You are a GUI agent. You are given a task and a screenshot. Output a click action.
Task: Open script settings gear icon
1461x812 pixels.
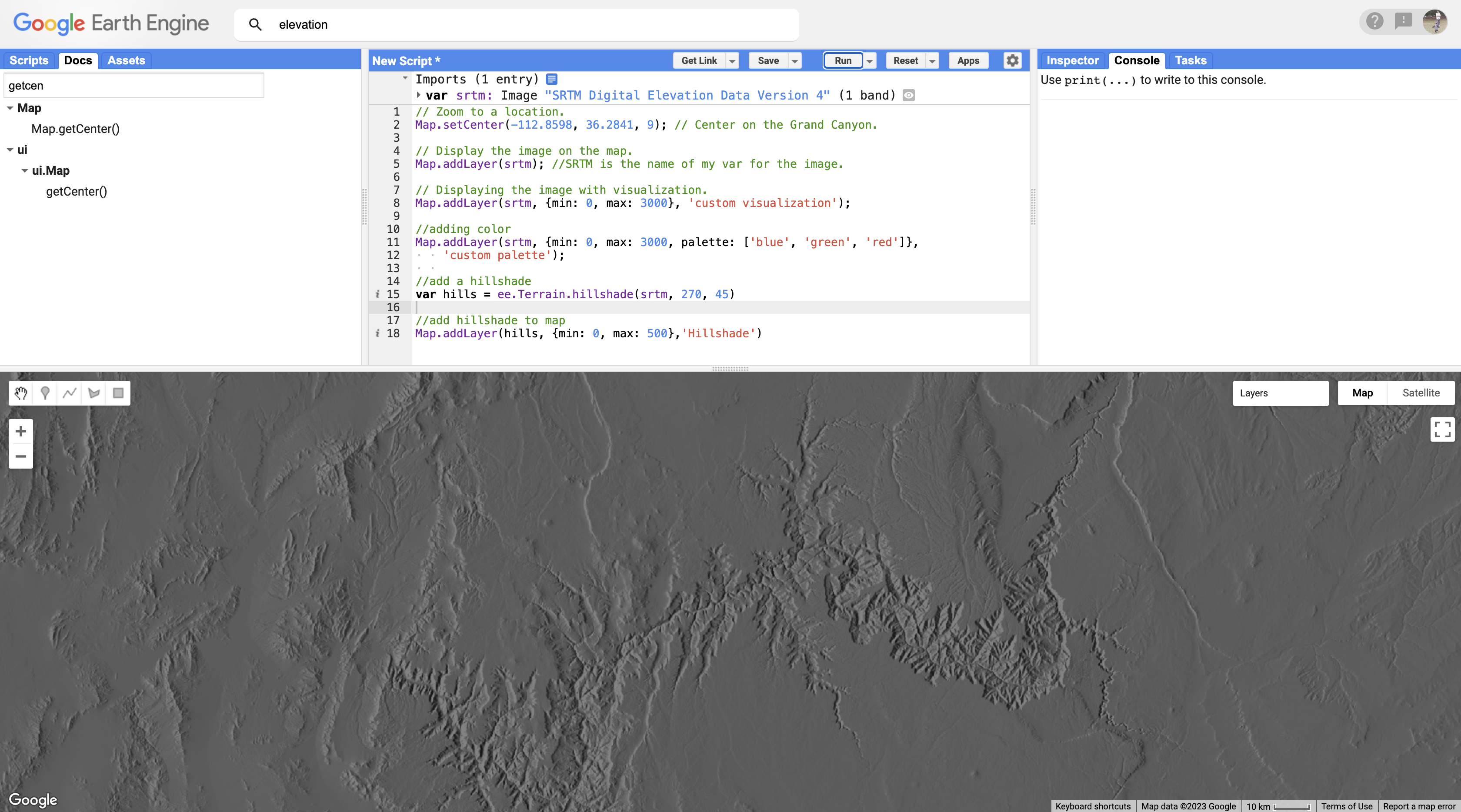(1012, 61)
